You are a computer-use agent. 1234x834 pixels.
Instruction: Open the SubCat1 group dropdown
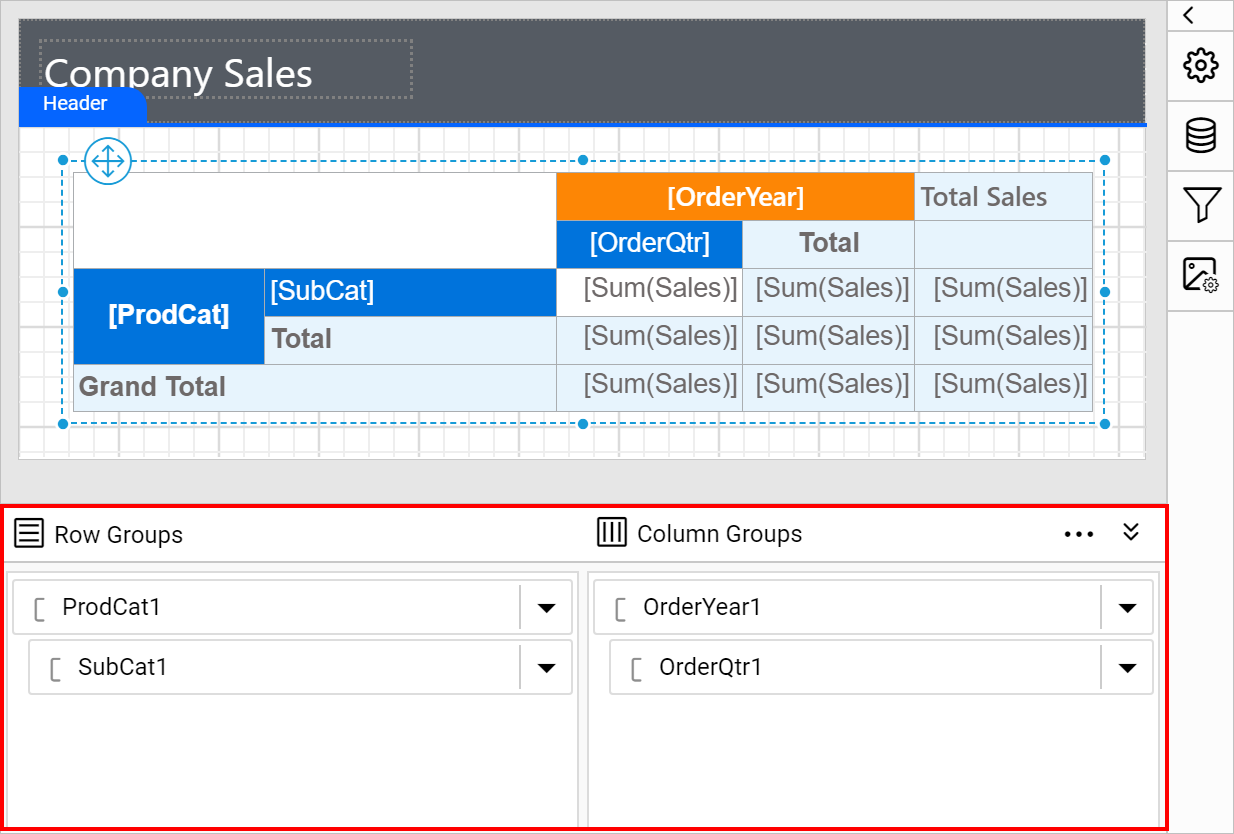[x=546, y=667]
